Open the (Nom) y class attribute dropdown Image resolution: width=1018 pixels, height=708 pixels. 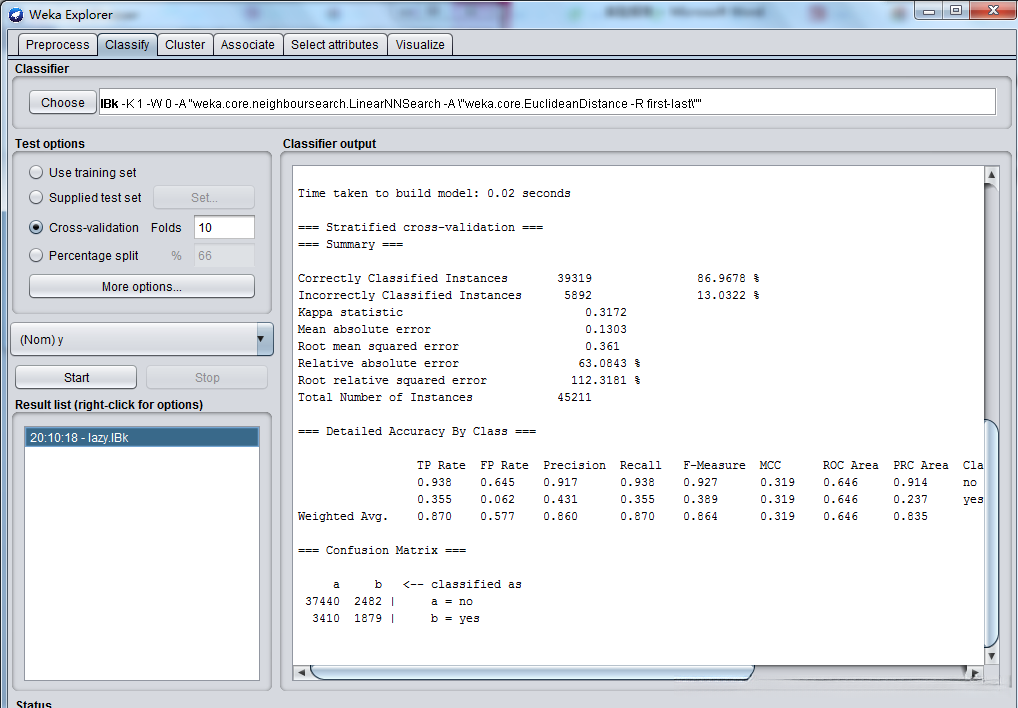click(141, 339)
